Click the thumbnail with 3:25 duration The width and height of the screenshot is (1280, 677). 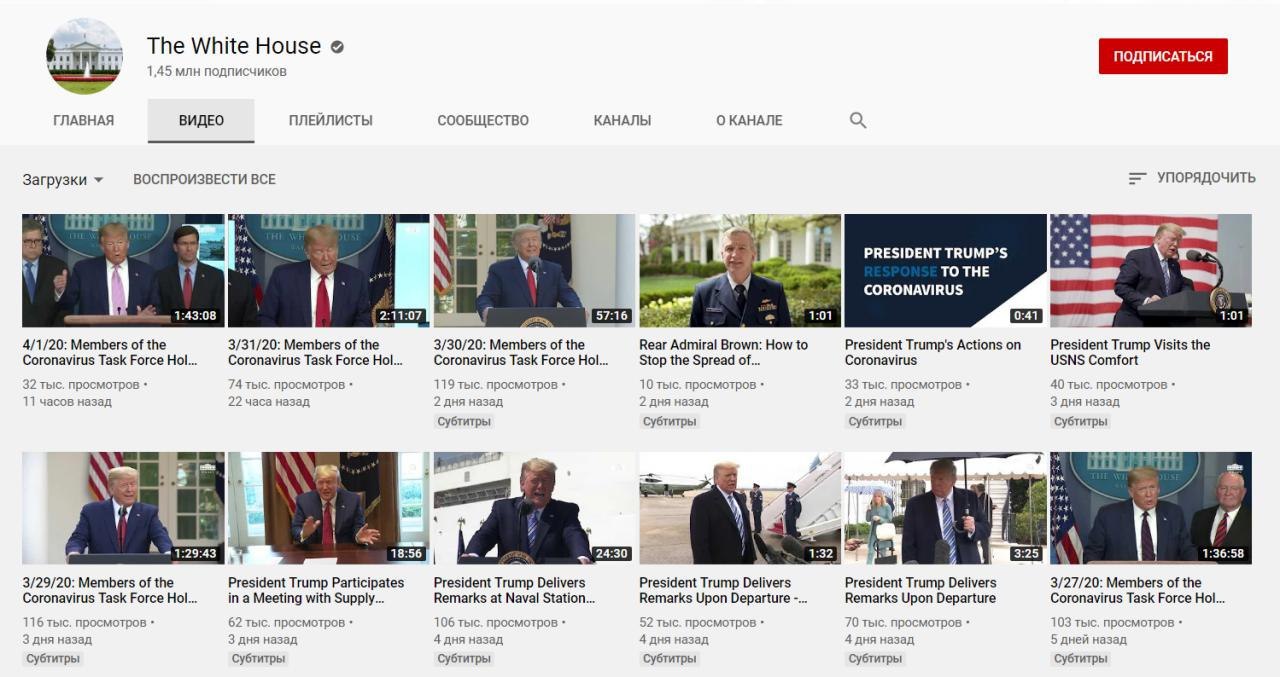[946, 508]
